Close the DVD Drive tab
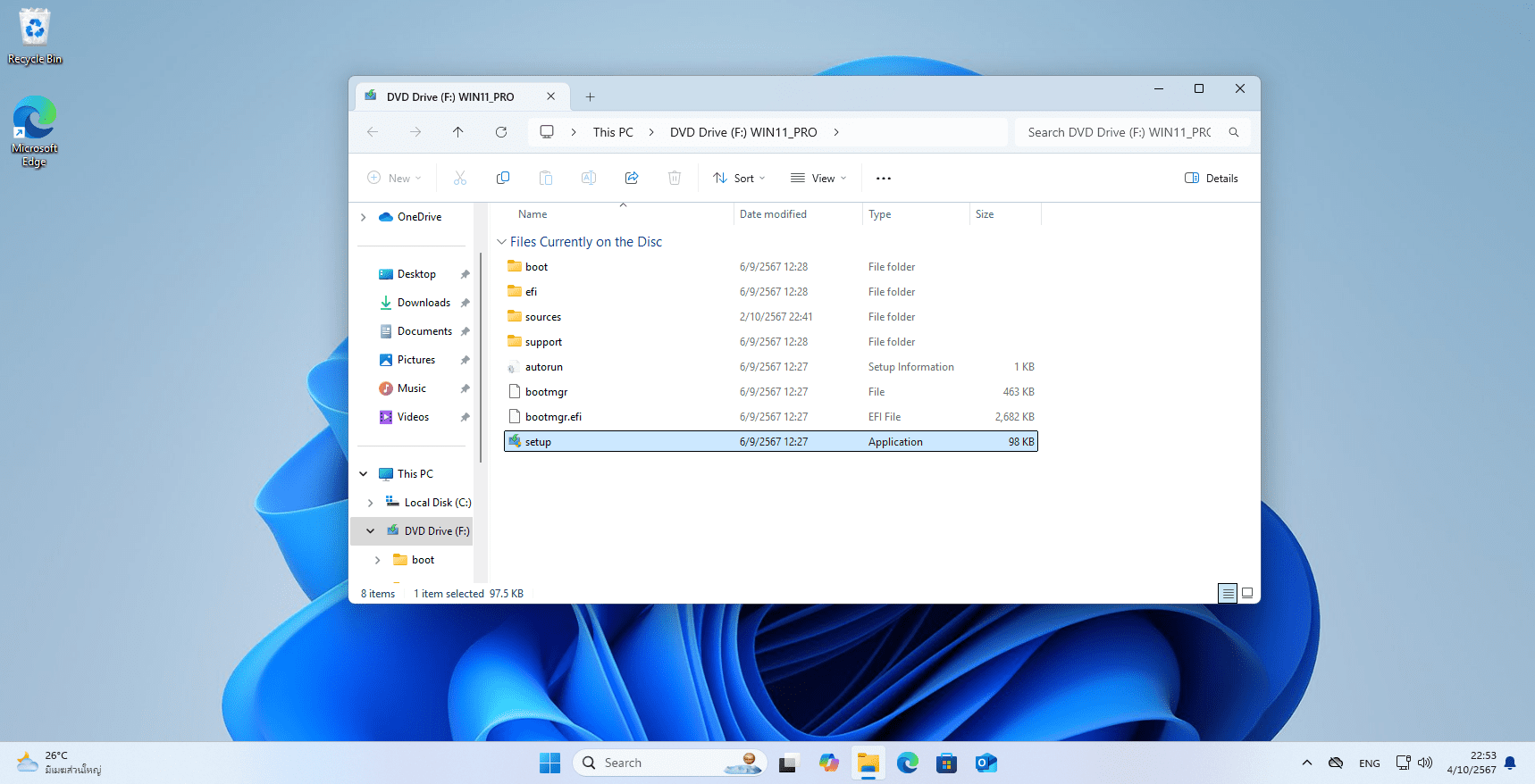 [551, 96]
